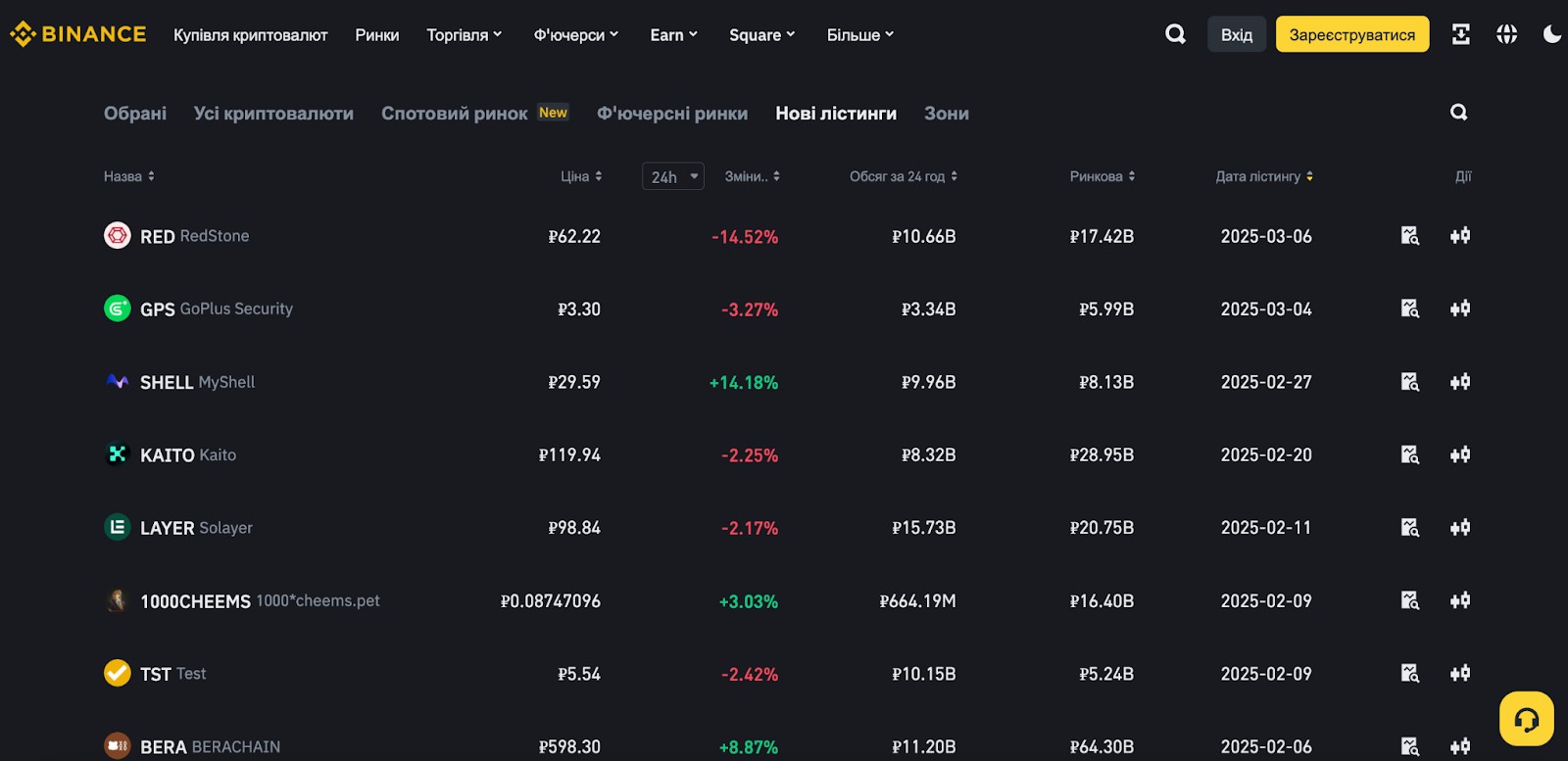Open the BERA BERACHAIN coin link
The width and height of the screenshot is (1568, 761).
[x=192, y=746]
